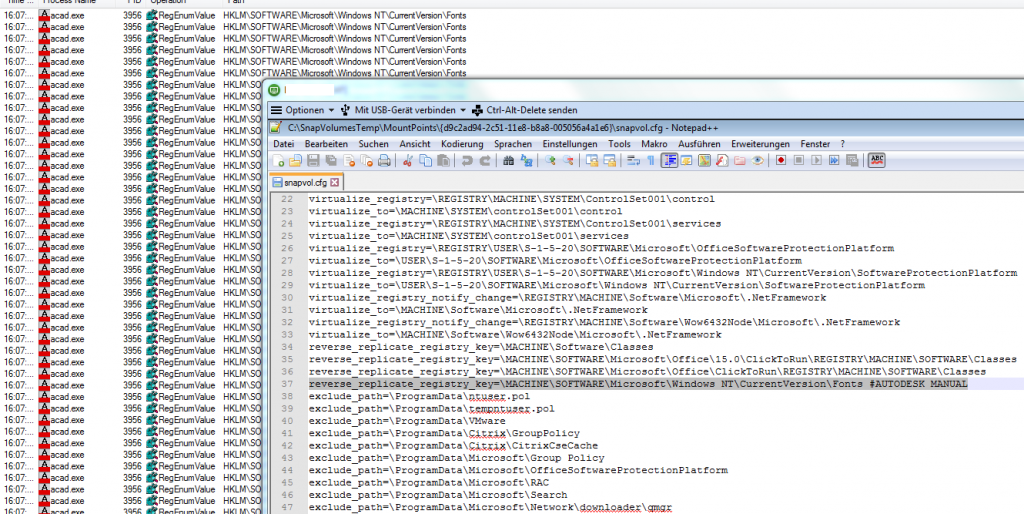Start macro recording with red dot
The width and height of the screenshot is (1024, 514).
point(780,161)
